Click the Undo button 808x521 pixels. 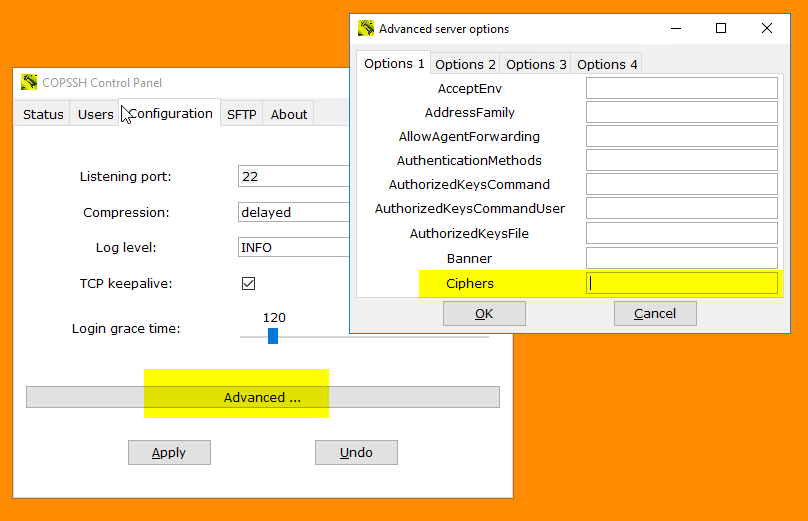click(x=356, y=452)
